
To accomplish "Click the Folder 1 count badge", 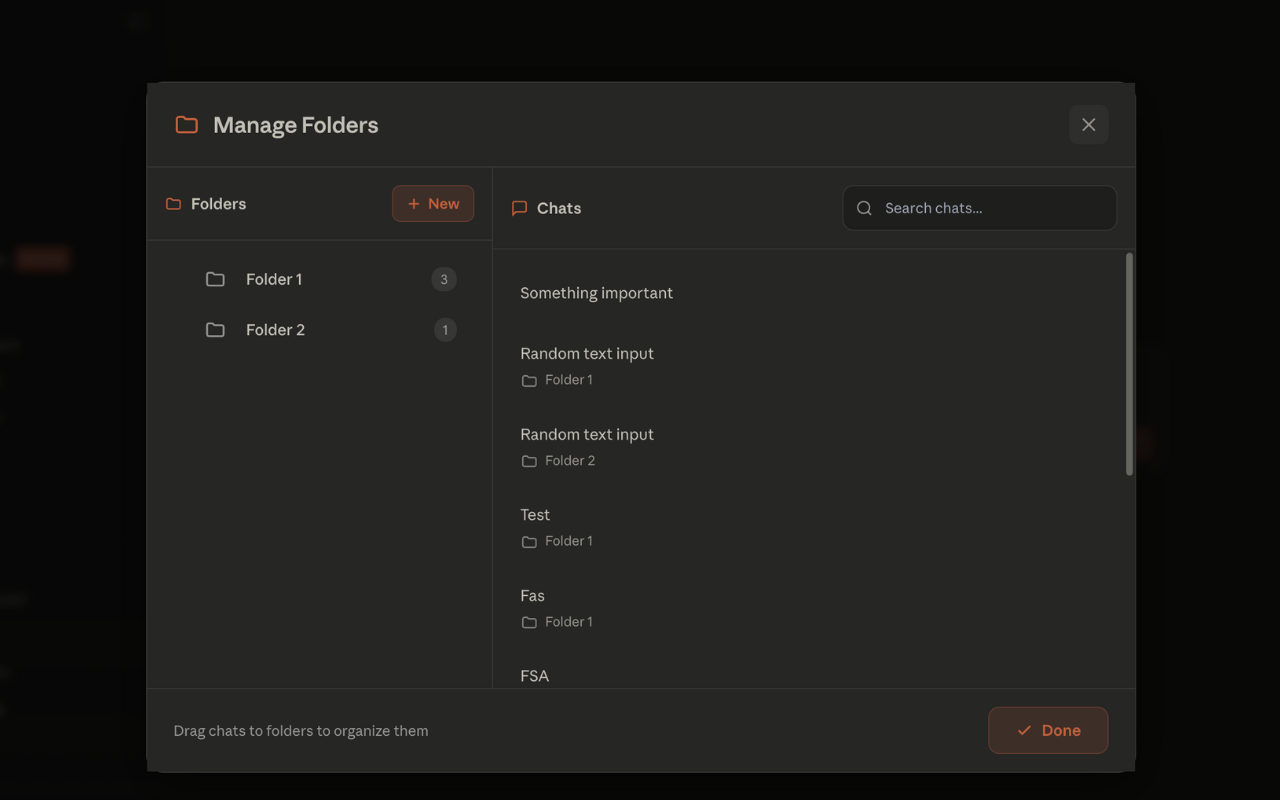I will [444, 279].
